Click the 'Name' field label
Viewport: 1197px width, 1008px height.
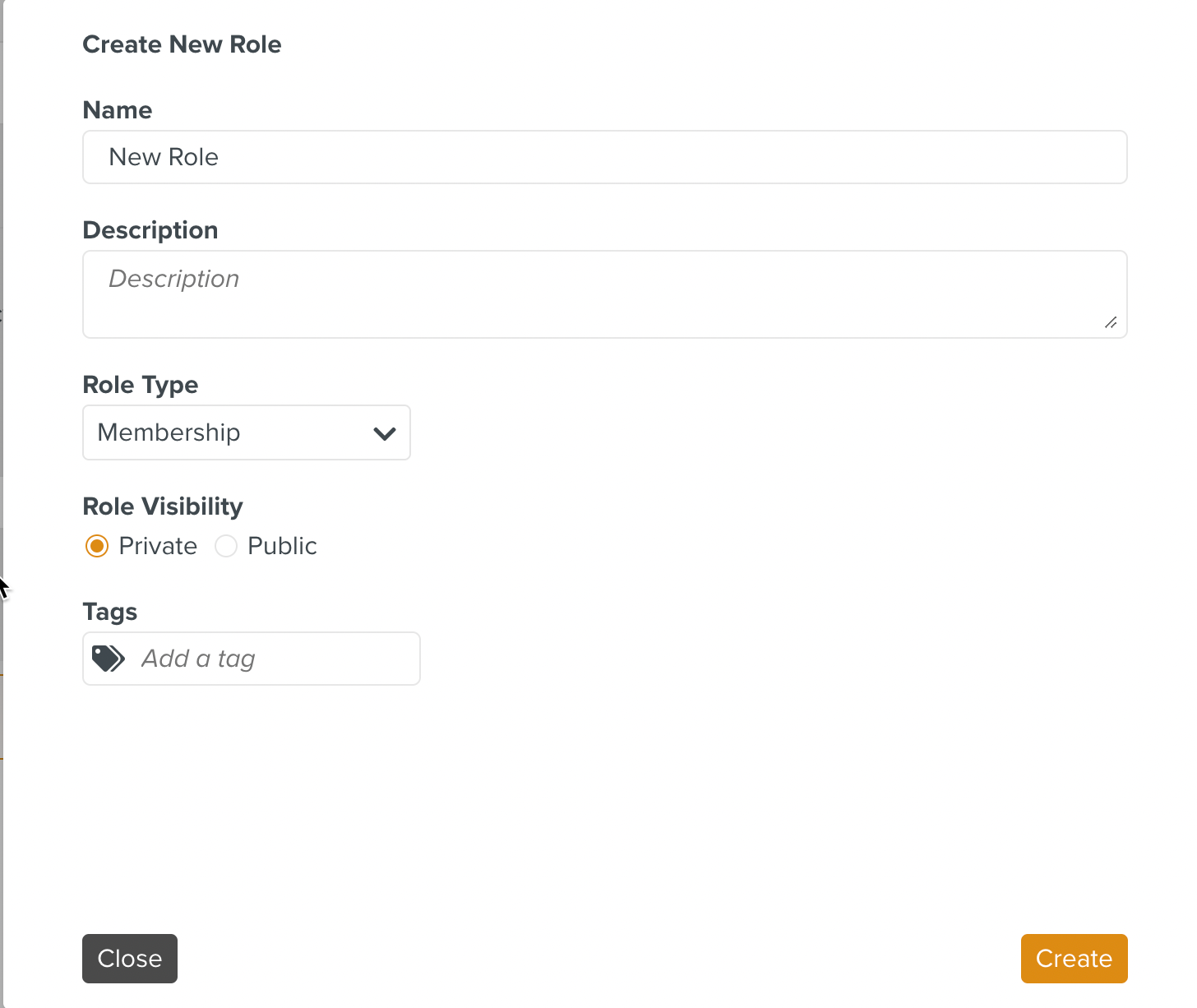tap(118, 110)
